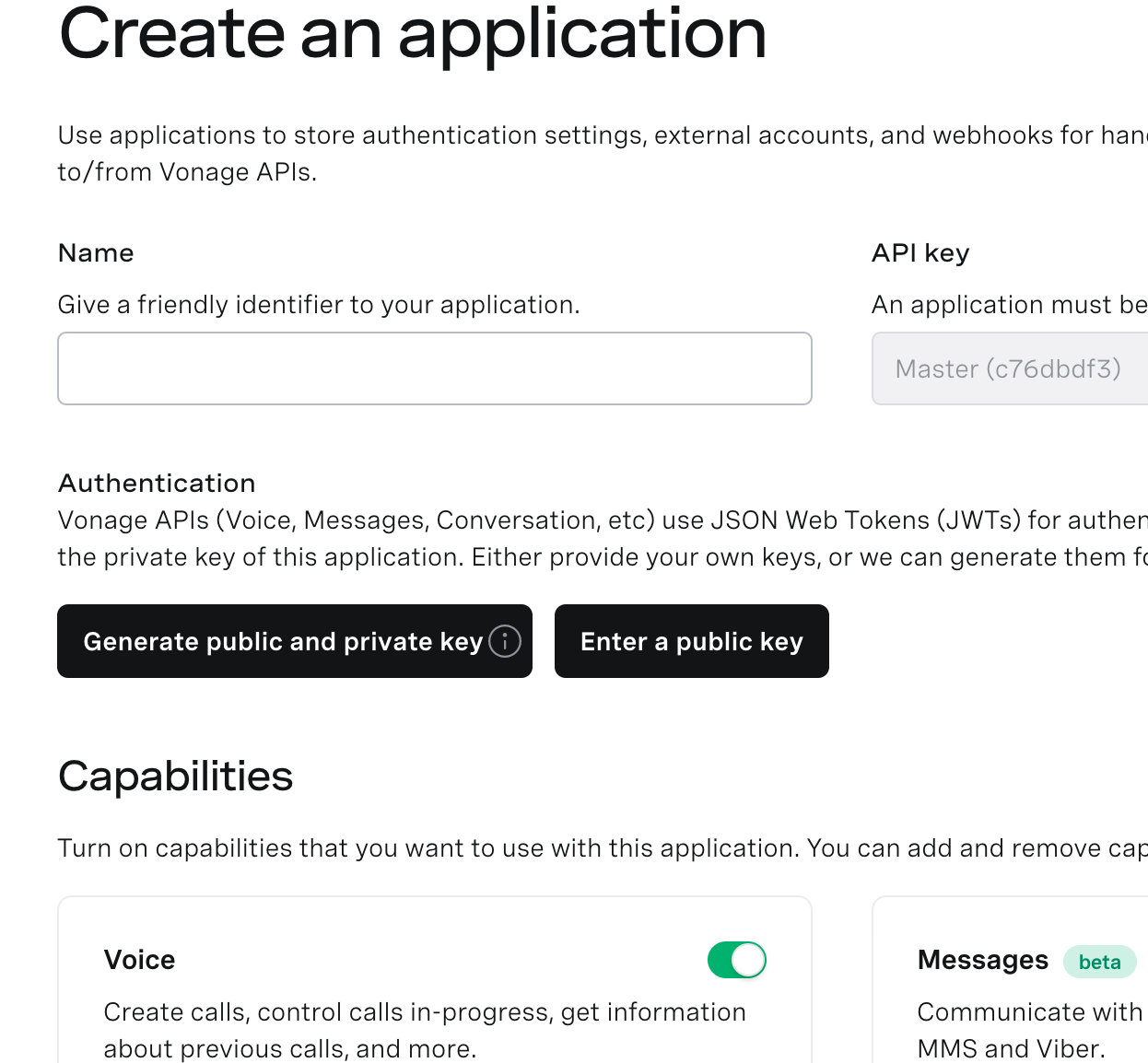Open the Master (c76dbdf3) API key dropdown
The height and width of the screenshot is (1063, 1148).
(x=1010, y=368)
